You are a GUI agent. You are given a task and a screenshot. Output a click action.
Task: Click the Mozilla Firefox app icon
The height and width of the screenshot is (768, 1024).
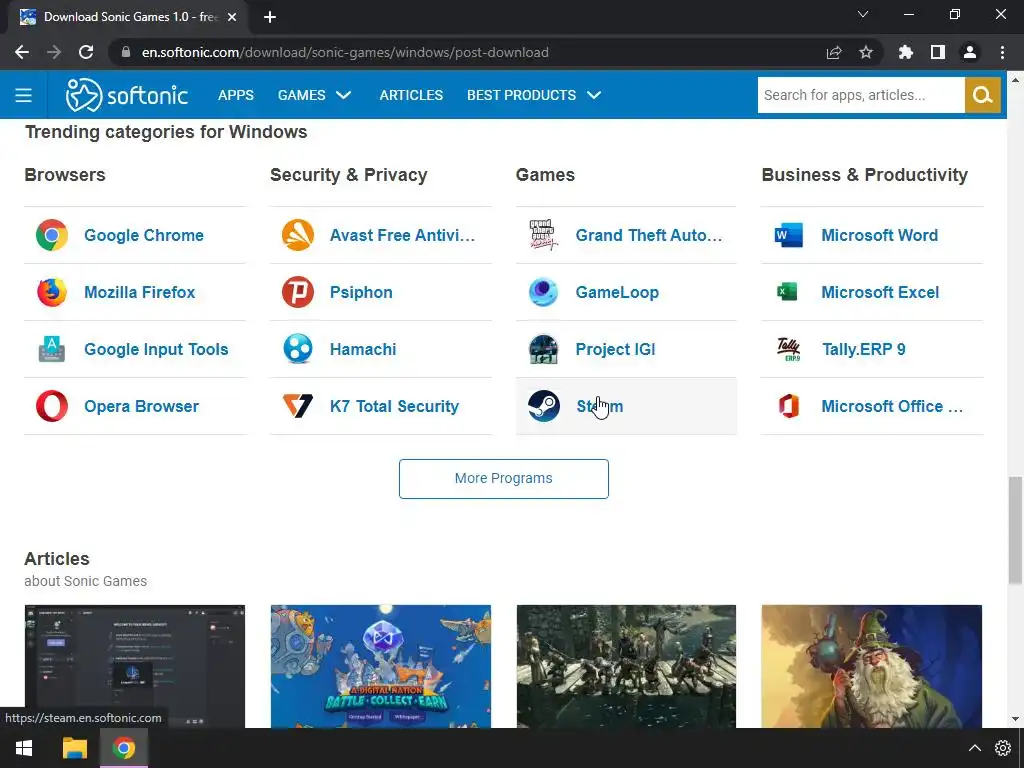pyautogui.click(x=52, y=292)
